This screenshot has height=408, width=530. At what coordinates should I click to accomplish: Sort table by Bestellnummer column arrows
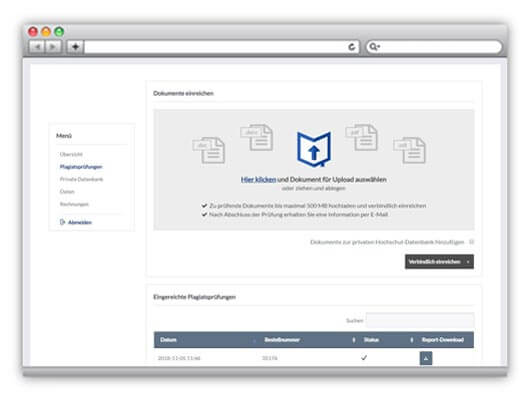[x=354, y=340]
